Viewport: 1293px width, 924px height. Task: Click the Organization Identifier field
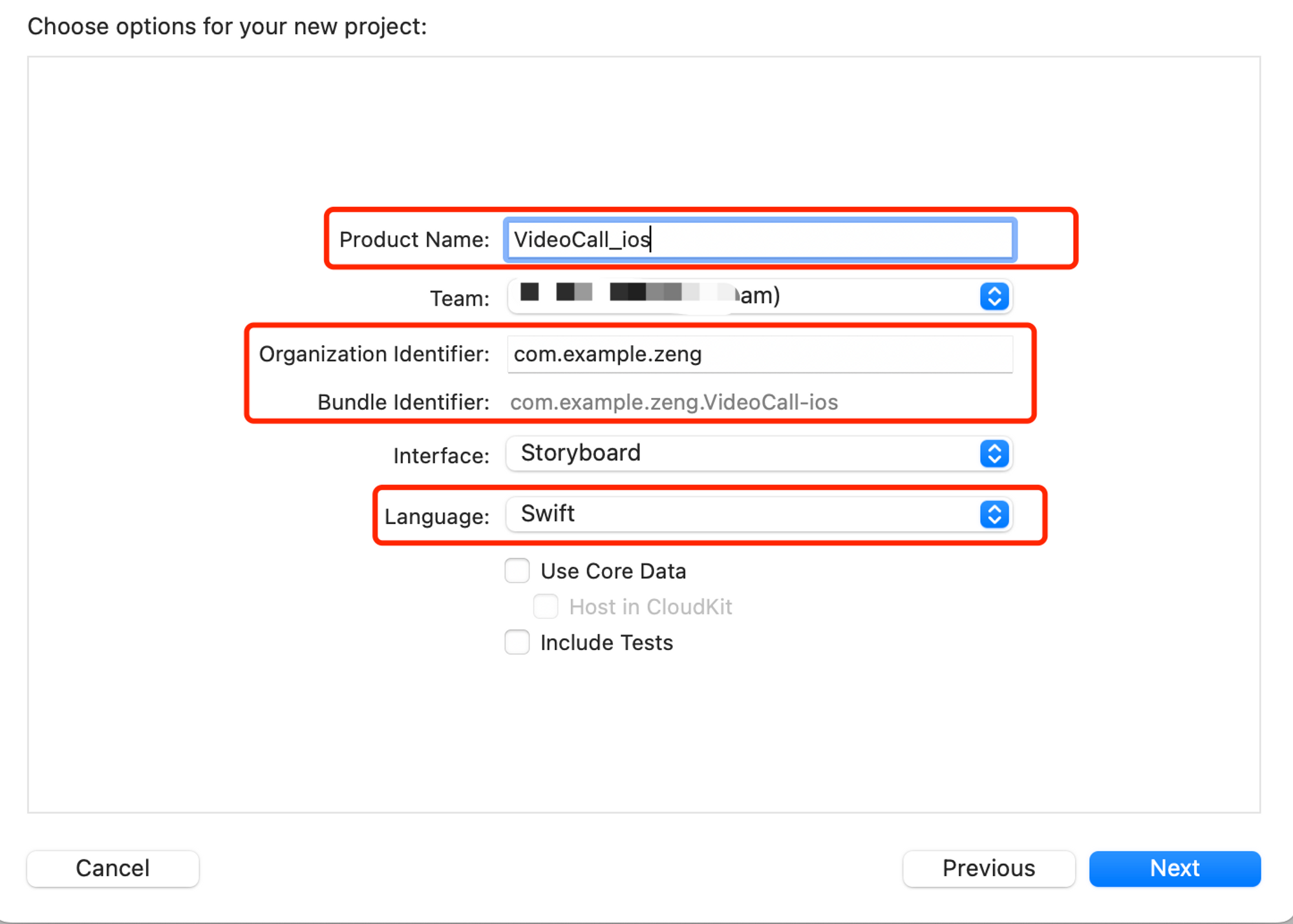(x=760, y=354)
